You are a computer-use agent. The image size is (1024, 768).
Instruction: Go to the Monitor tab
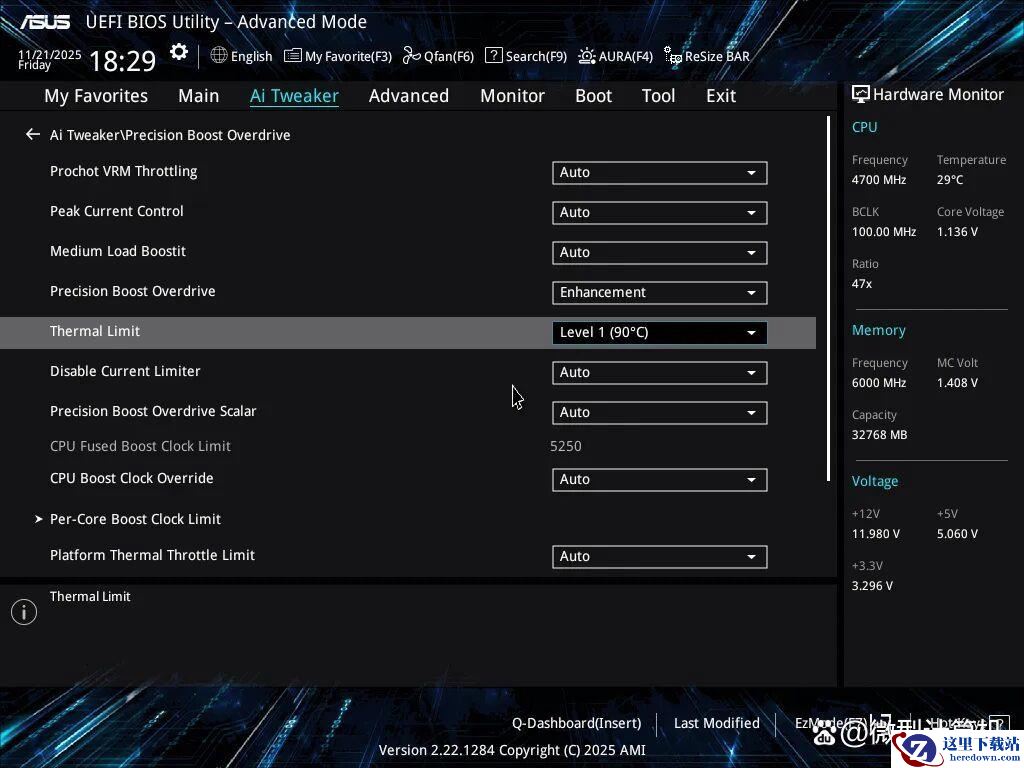click(x=512, y=96)
